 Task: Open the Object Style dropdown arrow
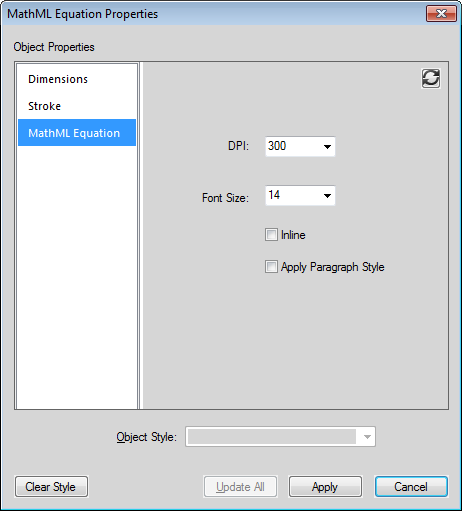[367, 437]
